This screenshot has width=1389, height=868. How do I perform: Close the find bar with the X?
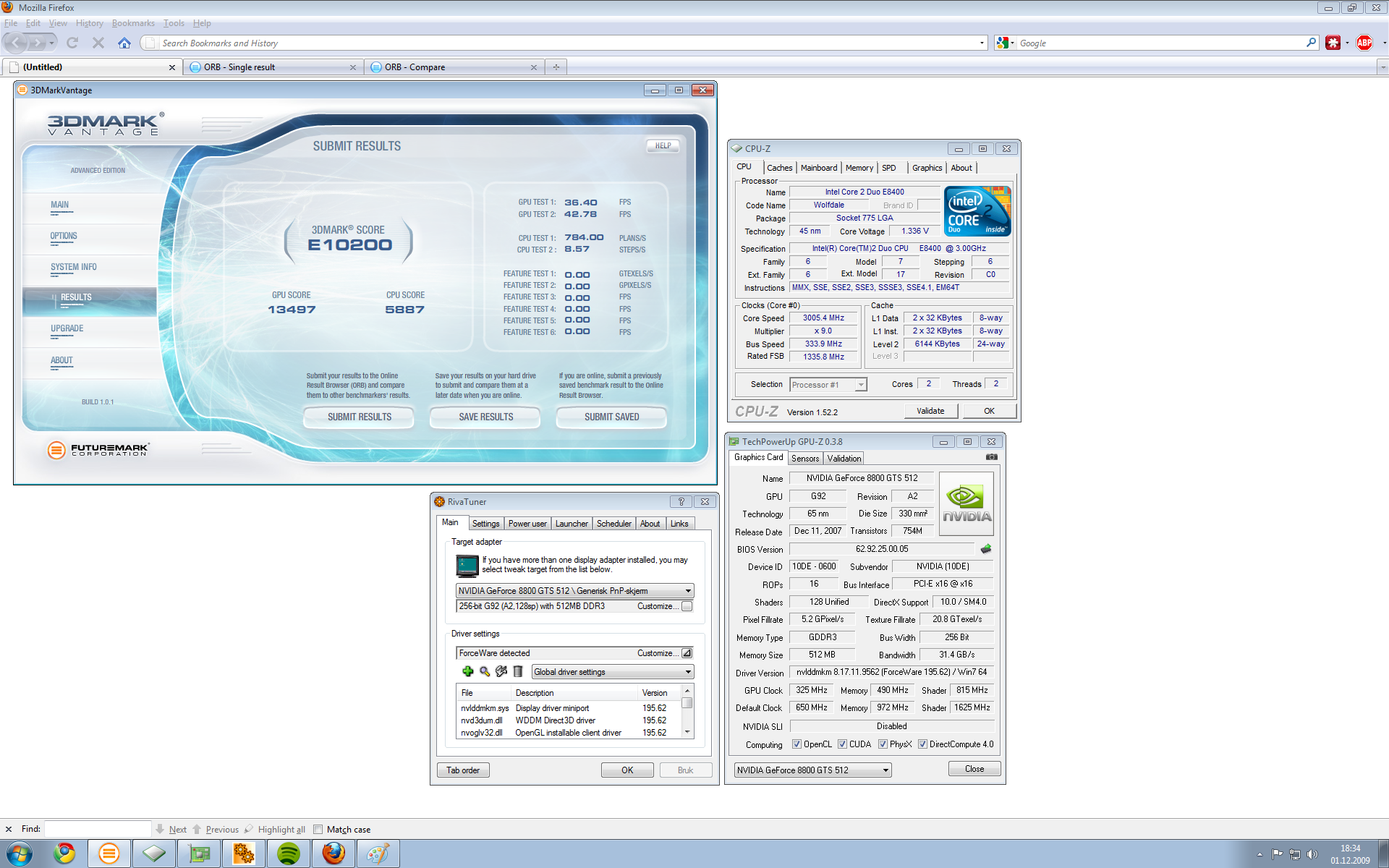point(9,829)
